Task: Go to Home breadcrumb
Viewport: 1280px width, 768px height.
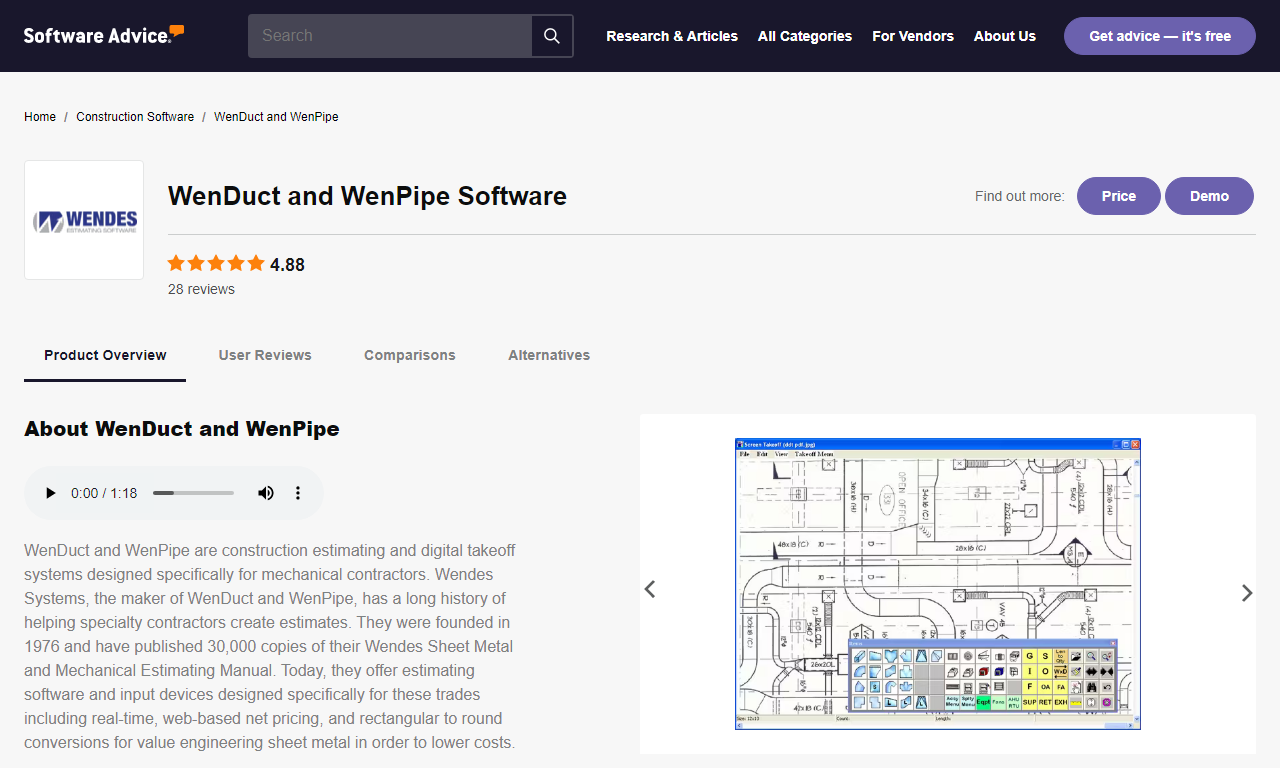Action: click(40, 117)
